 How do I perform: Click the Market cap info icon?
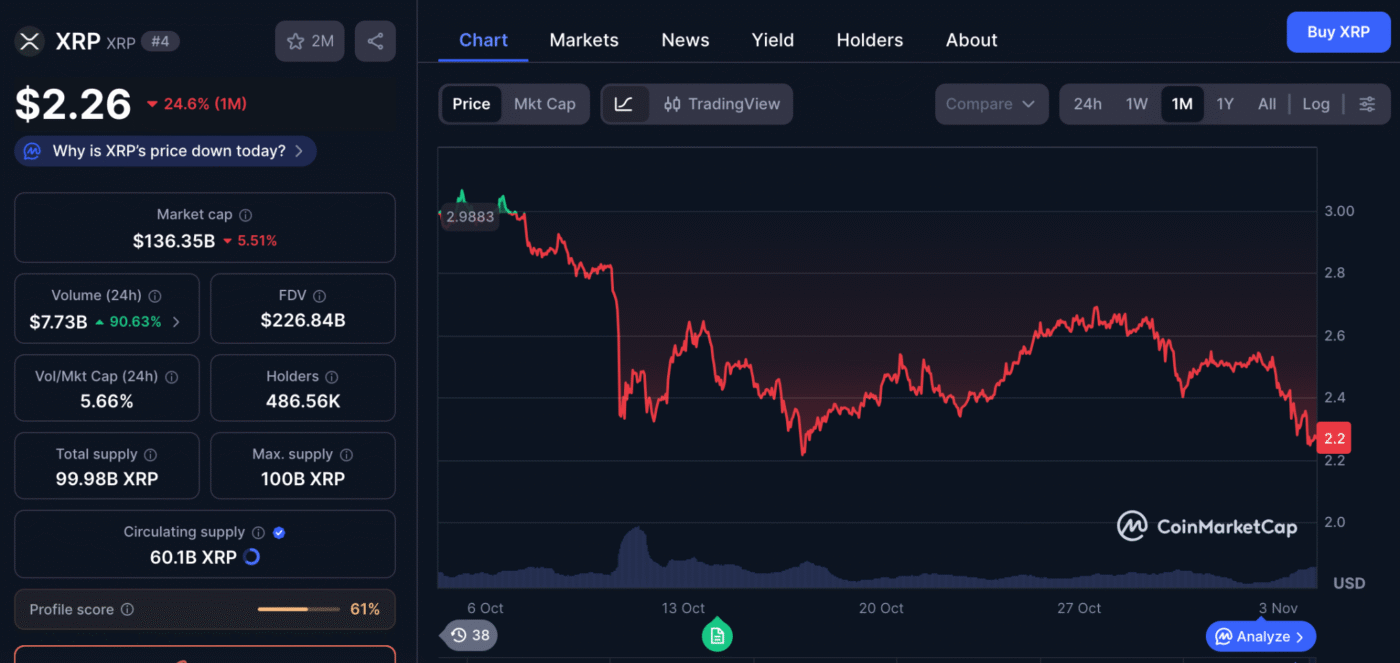click(x=246, y=215)
